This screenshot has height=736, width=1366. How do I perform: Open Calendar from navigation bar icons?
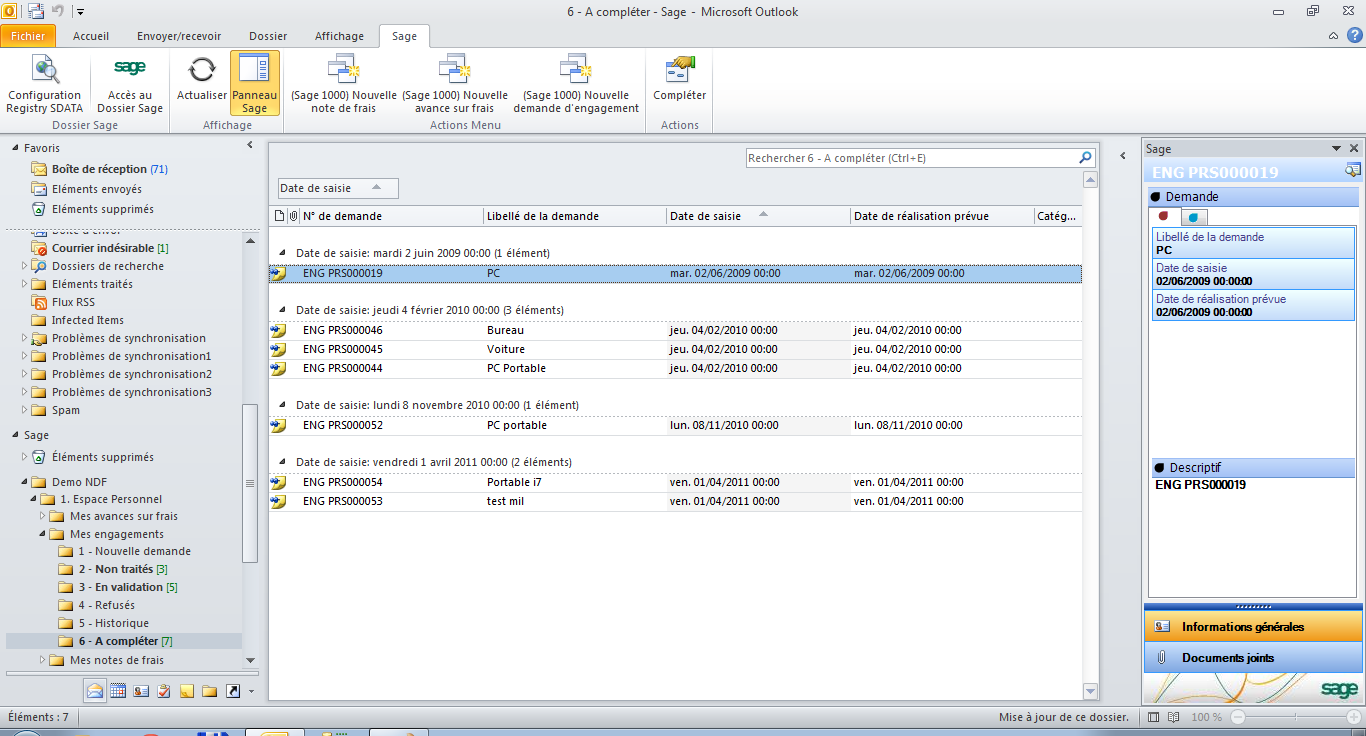pyautogui.click(x=118, y=690)
